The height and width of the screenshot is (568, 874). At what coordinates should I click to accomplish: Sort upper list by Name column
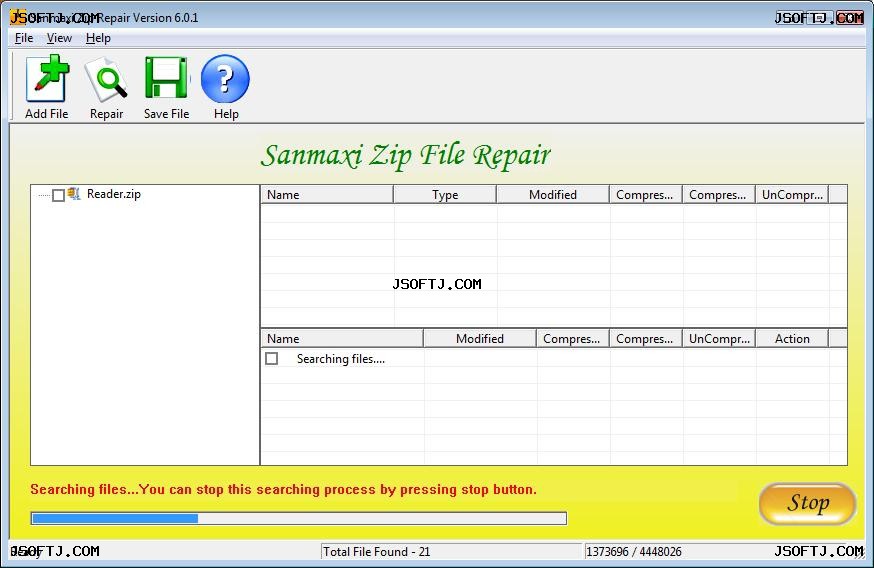coord(327,195)
